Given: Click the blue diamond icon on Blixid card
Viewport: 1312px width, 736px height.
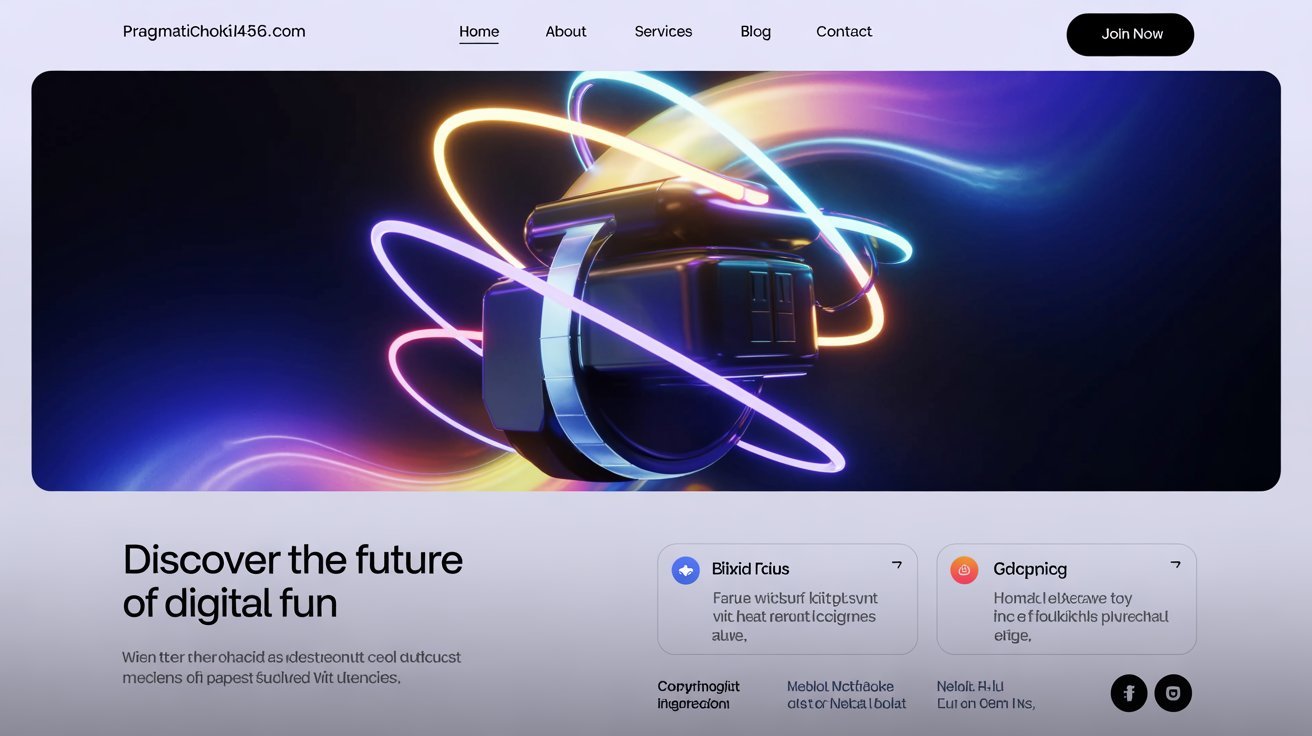Looking at the screenshot, I should pos(686,571).
